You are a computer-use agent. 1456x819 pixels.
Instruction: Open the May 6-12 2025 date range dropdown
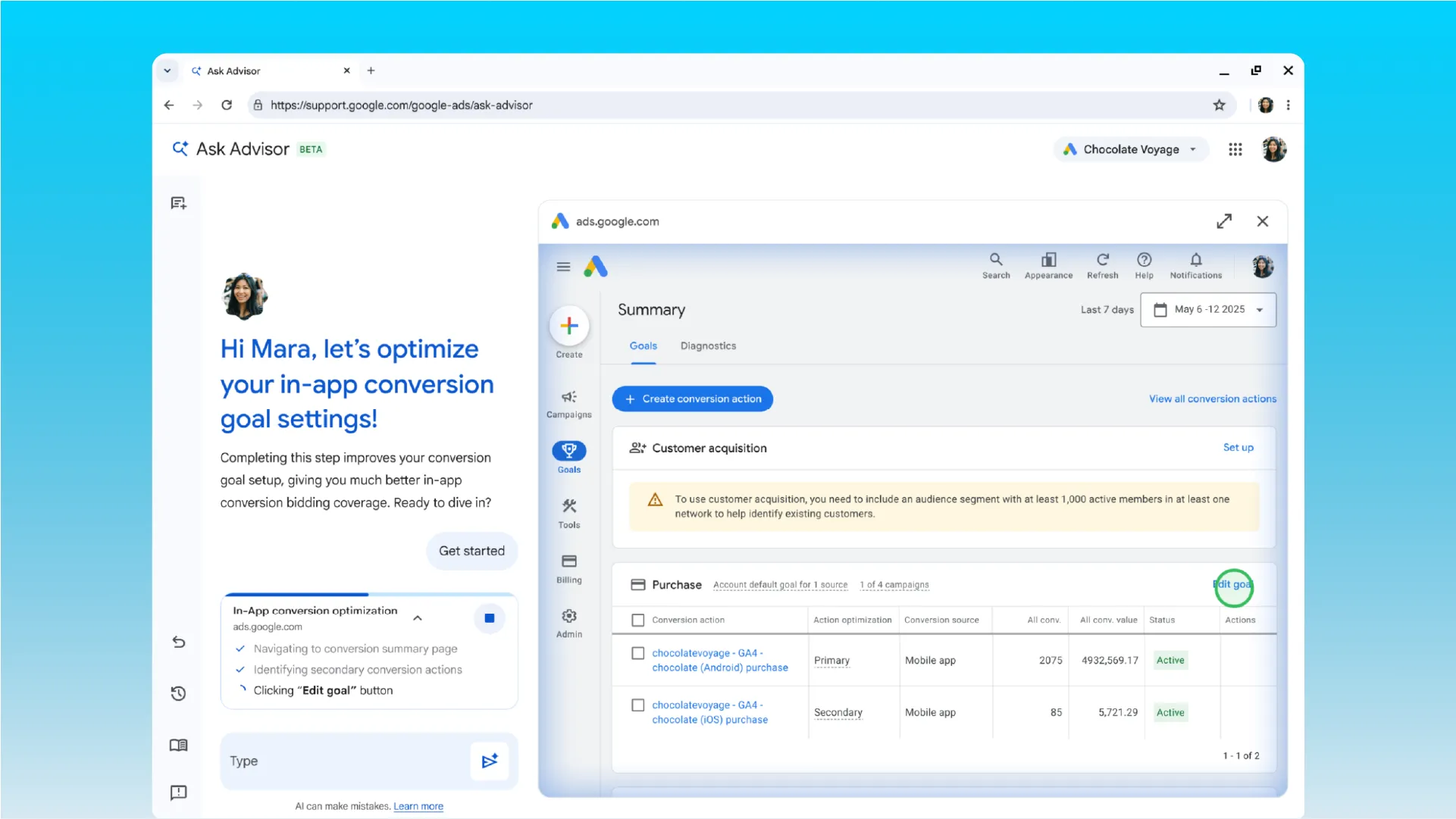point(1208,309)
